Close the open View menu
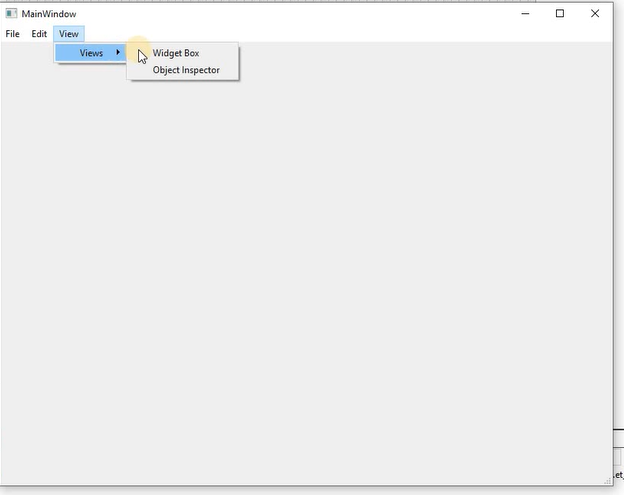624x495 pixels. point(68,34)
